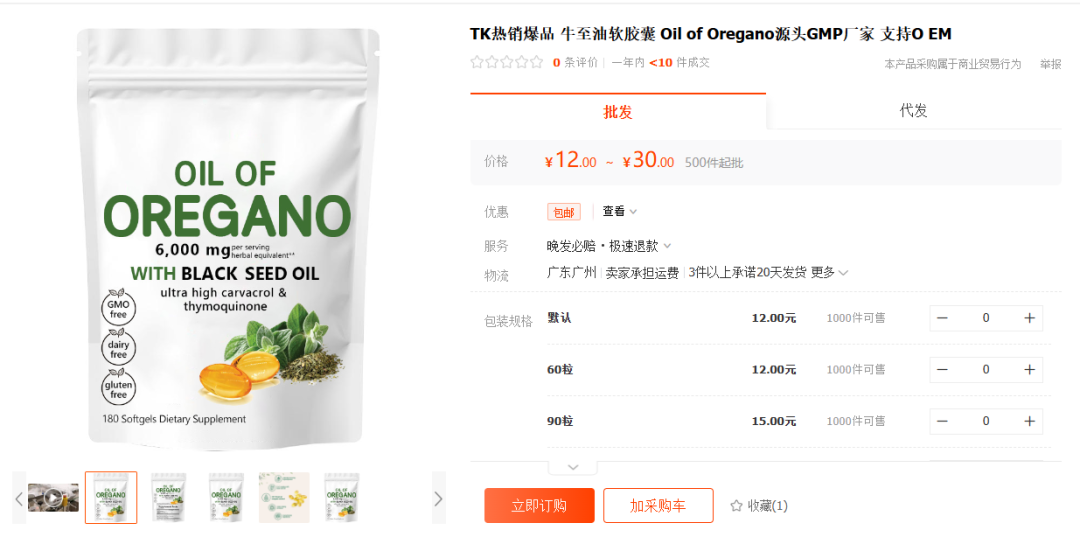Click 加采购车 add to cart button
The height and width of the screenshot is (537, 1080).
click(658, 506)
